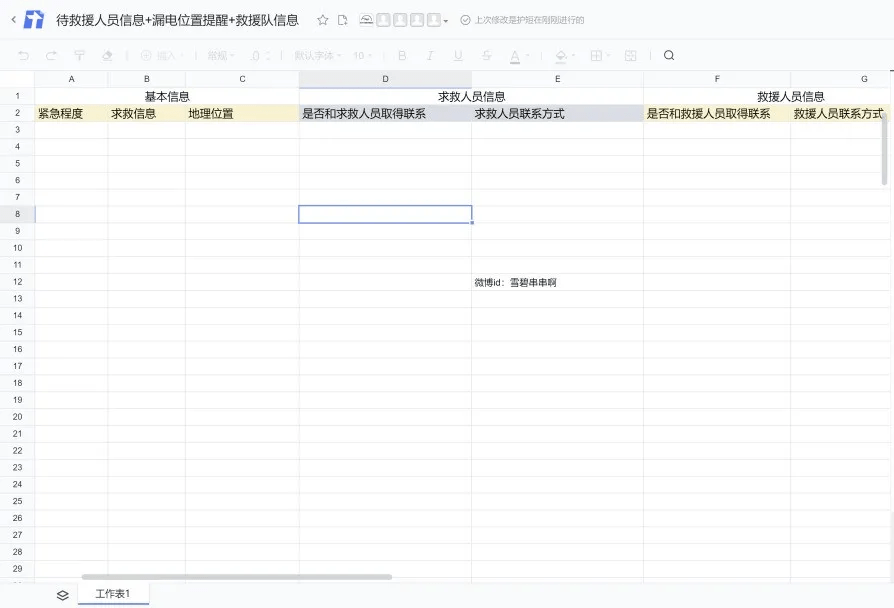Click the undo arrow in the toolbar
This screenshot has height=608, width=894.
click(x=23, y=55)
